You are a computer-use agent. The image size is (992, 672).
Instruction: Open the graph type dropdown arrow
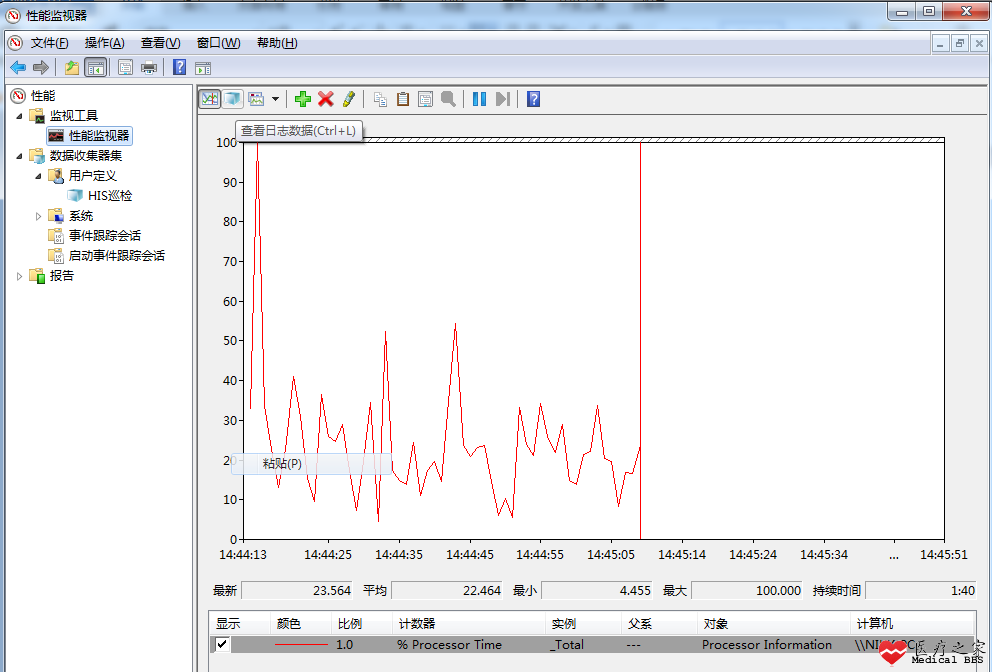coord(275,99)
